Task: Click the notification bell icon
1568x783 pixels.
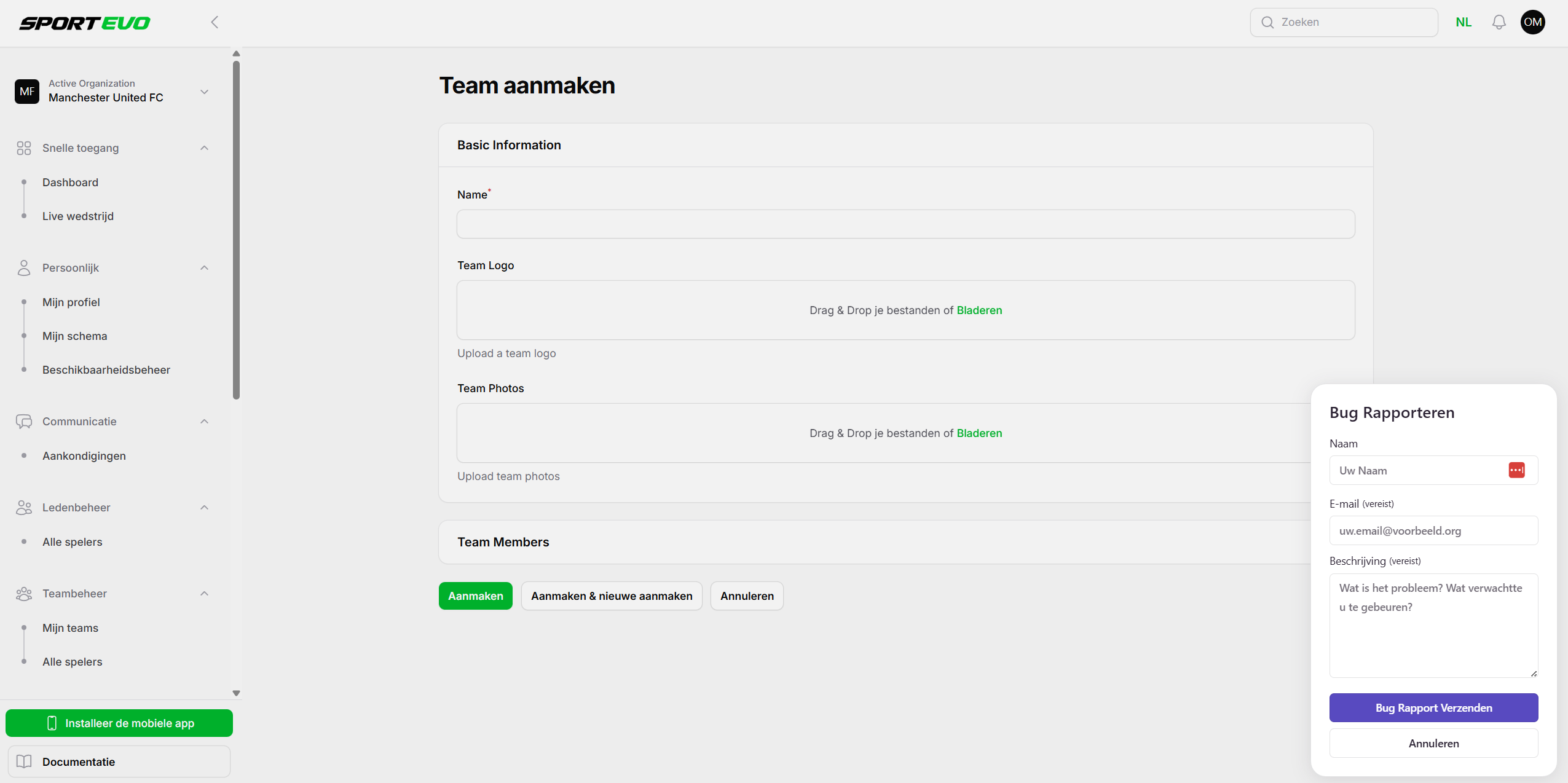Action: [x=1499, y=22]
